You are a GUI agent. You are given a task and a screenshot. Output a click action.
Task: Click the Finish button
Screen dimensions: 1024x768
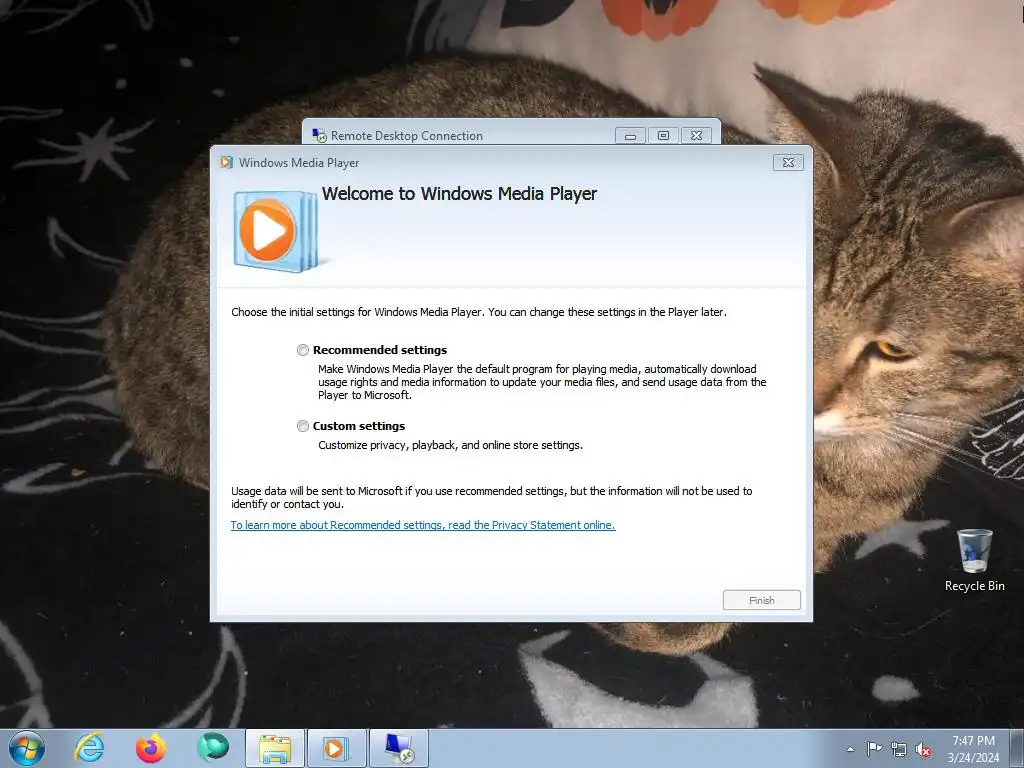tap(761, 600)
